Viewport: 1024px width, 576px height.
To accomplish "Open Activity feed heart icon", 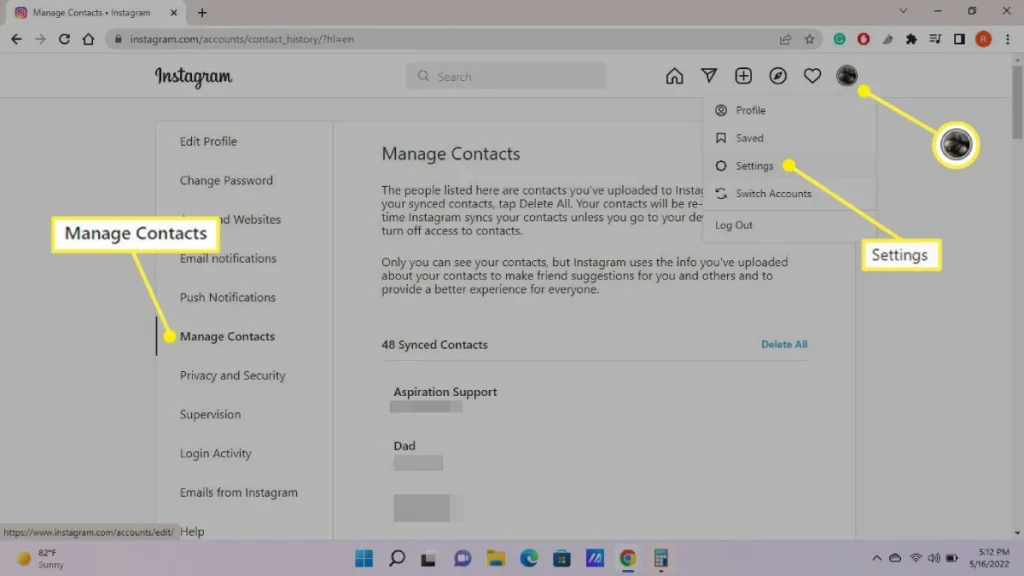I will (x=812, y=76).
